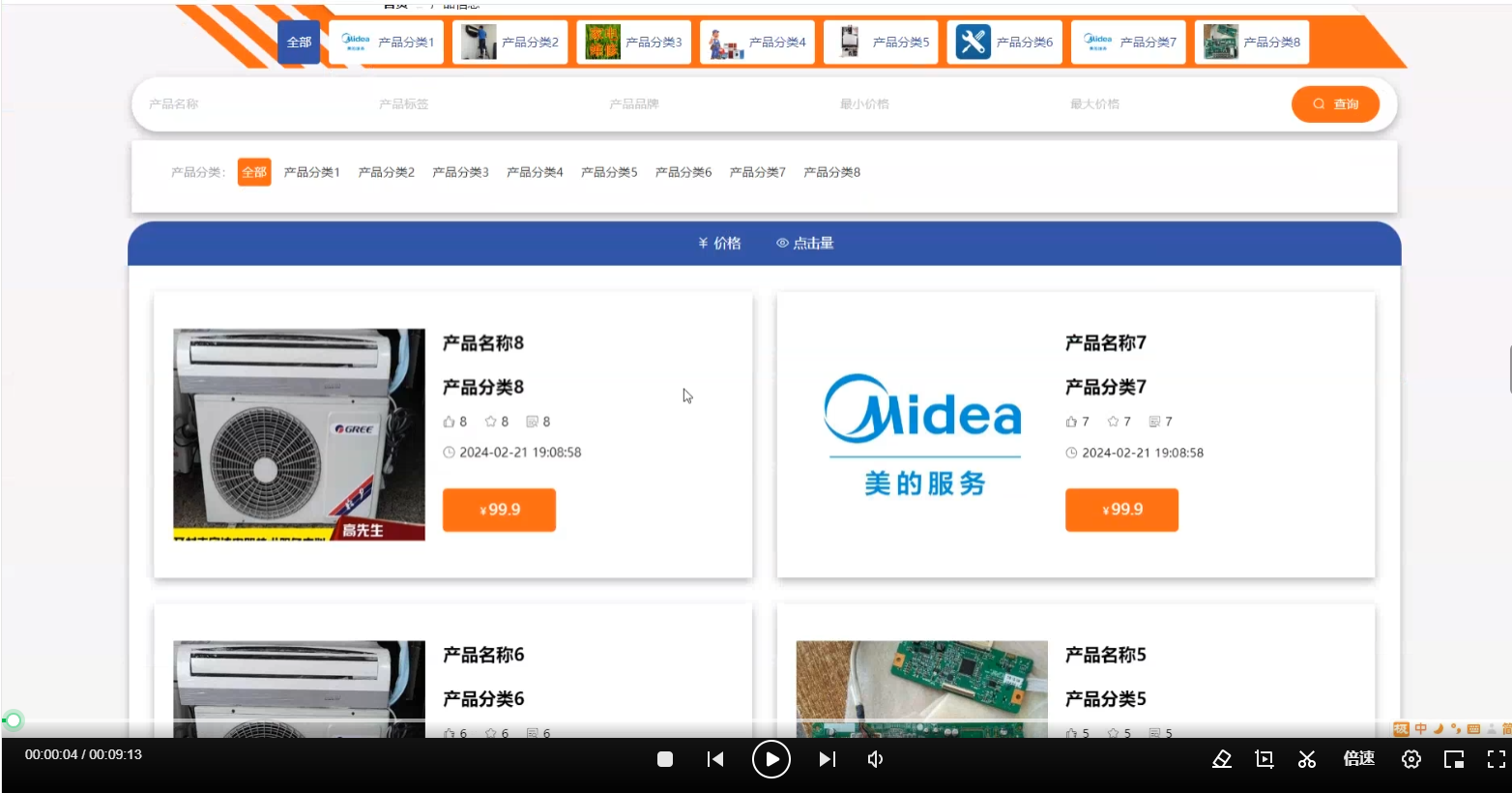
Task: Click the 产品分类7 label under 产品名称7
Action: 1106,387
